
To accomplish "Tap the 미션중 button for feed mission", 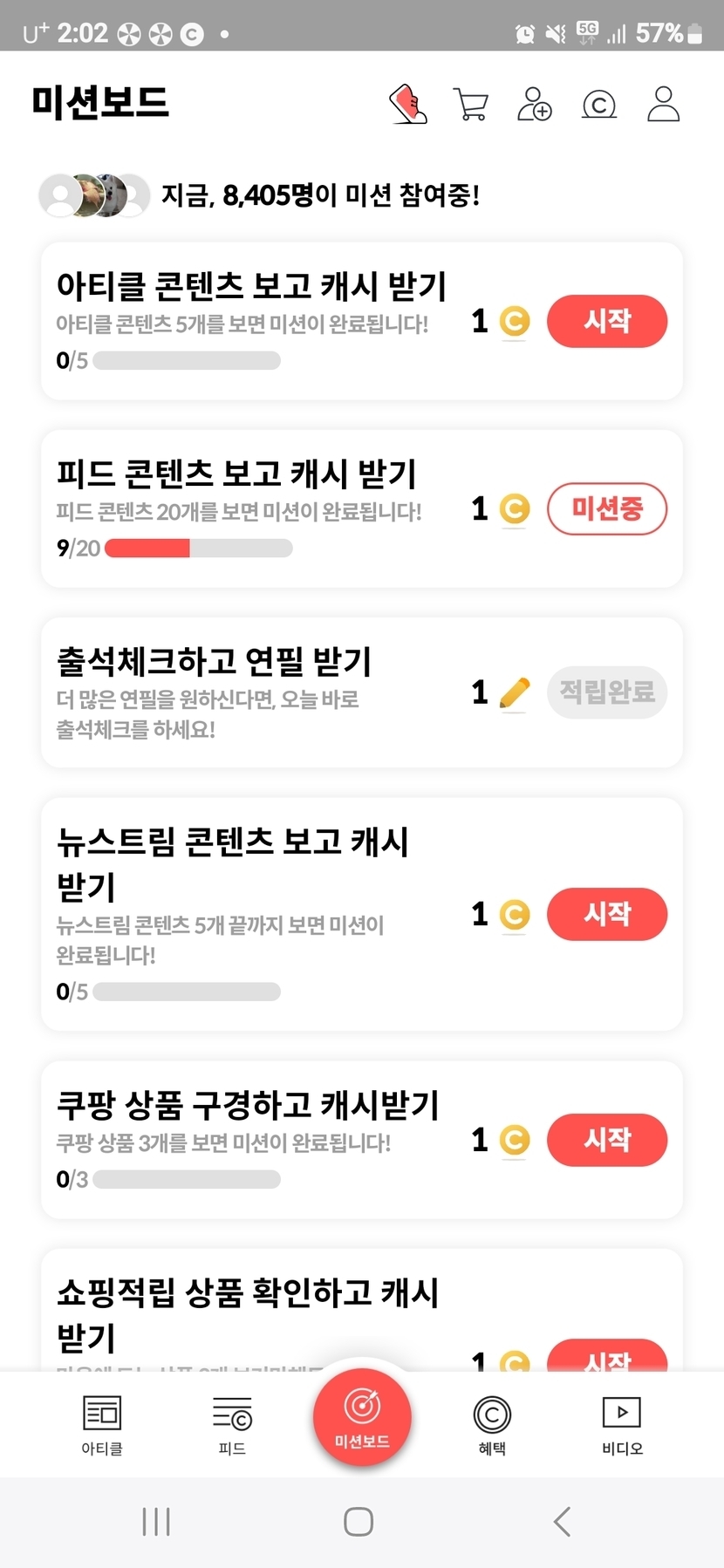I will click(x=607, y=508).
